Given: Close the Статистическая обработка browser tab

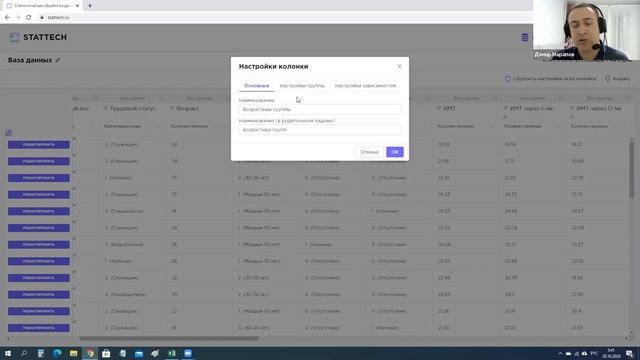Looking at the screenshot, I should [x=77, y=6].
